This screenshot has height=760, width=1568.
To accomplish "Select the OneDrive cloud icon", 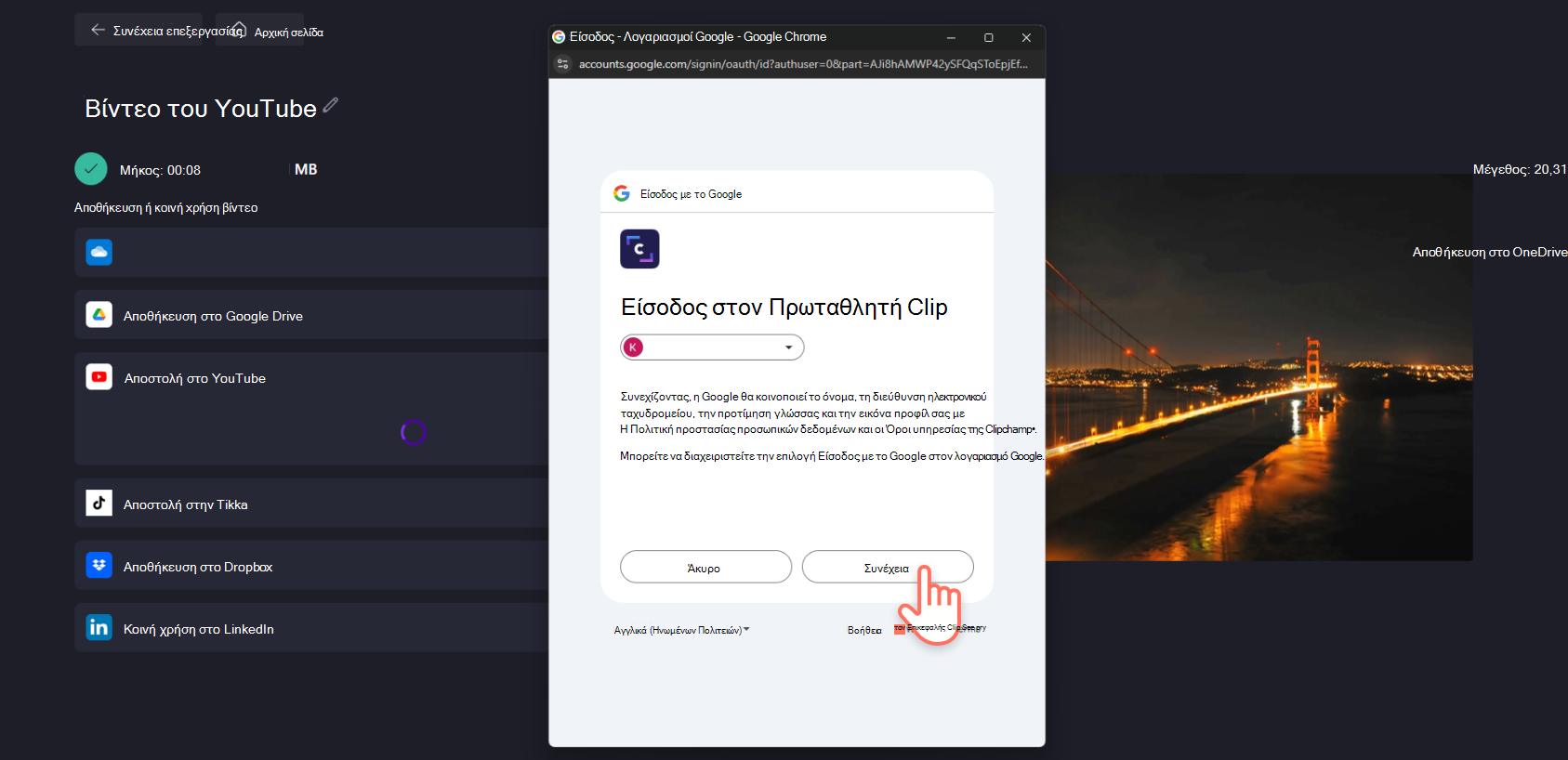I will click(99, 252).
